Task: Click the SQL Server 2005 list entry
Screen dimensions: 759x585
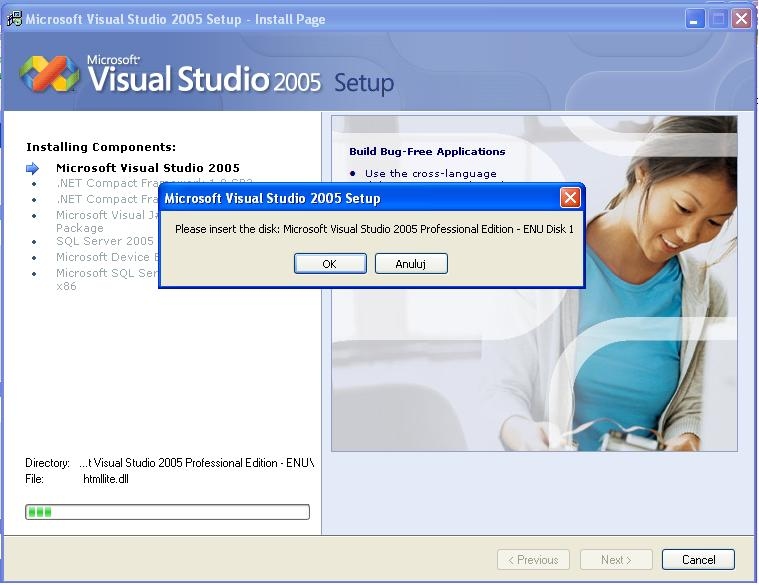Action: pyautogui.click(x=105, y=241)
